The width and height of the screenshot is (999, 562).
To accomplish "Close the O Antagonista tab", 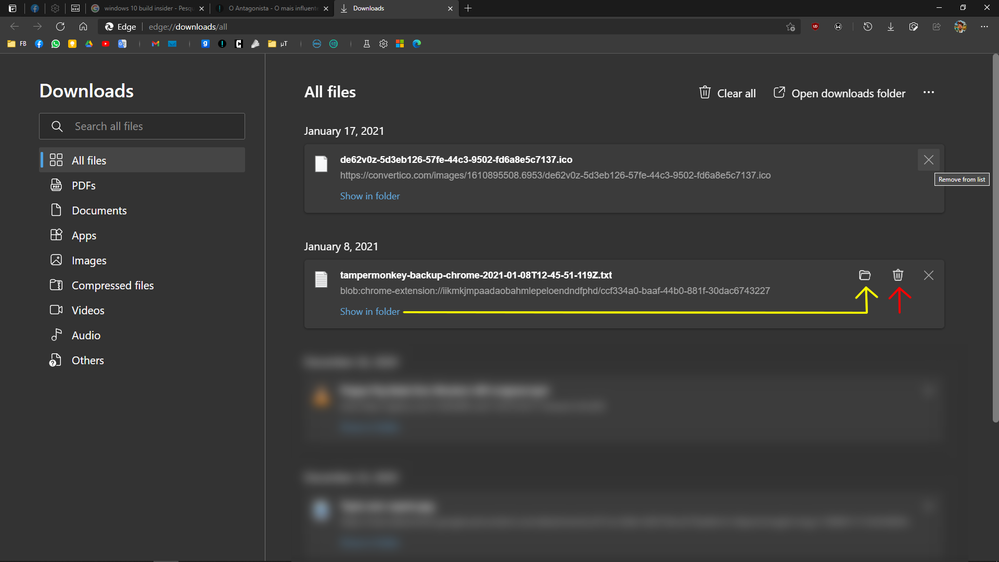I will pos(326,8).
